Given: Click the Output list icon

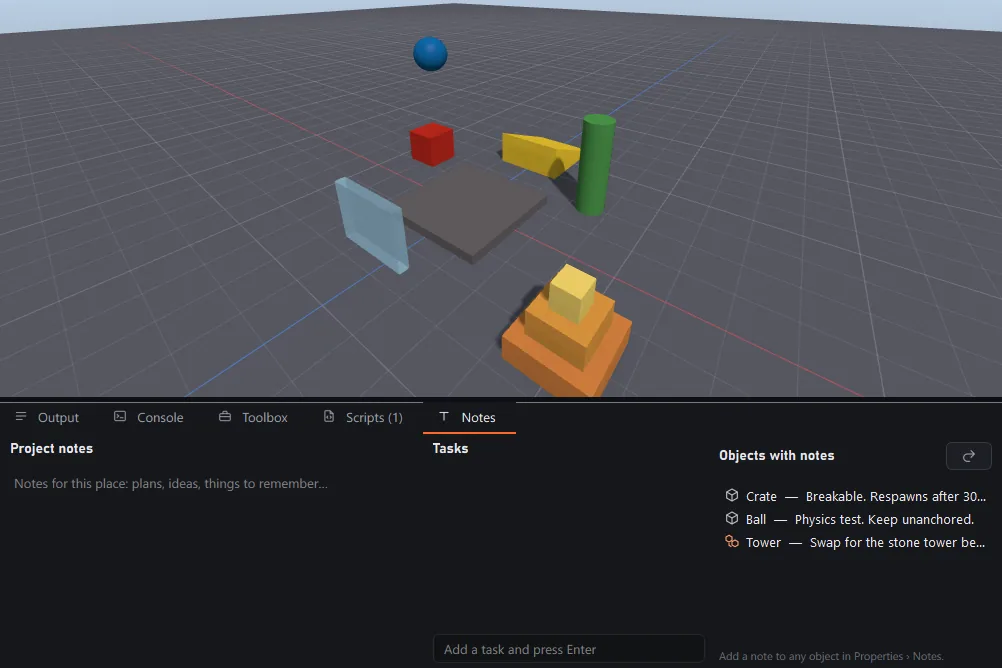Looking at the screenshot, I should point(21,417).
